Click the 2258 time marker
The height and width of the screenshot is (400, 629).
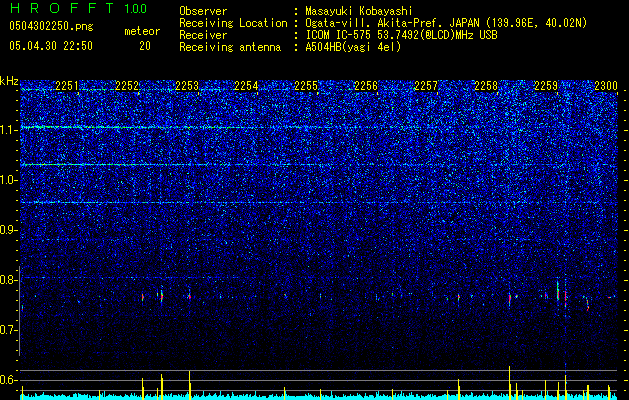tap(486, 86)
